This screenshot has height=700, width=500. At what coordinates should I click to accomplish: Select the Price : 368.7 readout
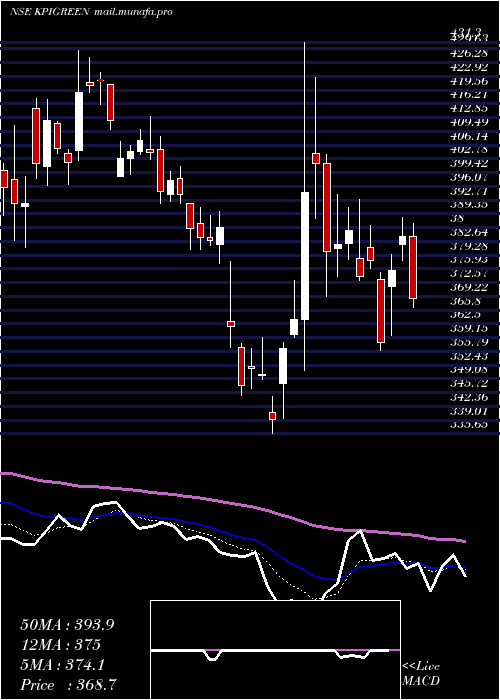[69, 685]
